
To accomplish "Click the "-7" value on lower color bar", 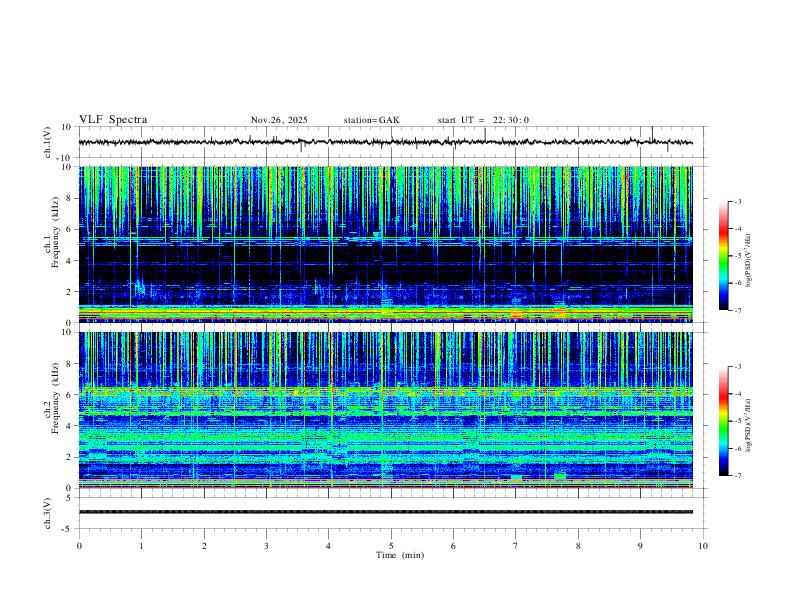I will coord(737,475).
